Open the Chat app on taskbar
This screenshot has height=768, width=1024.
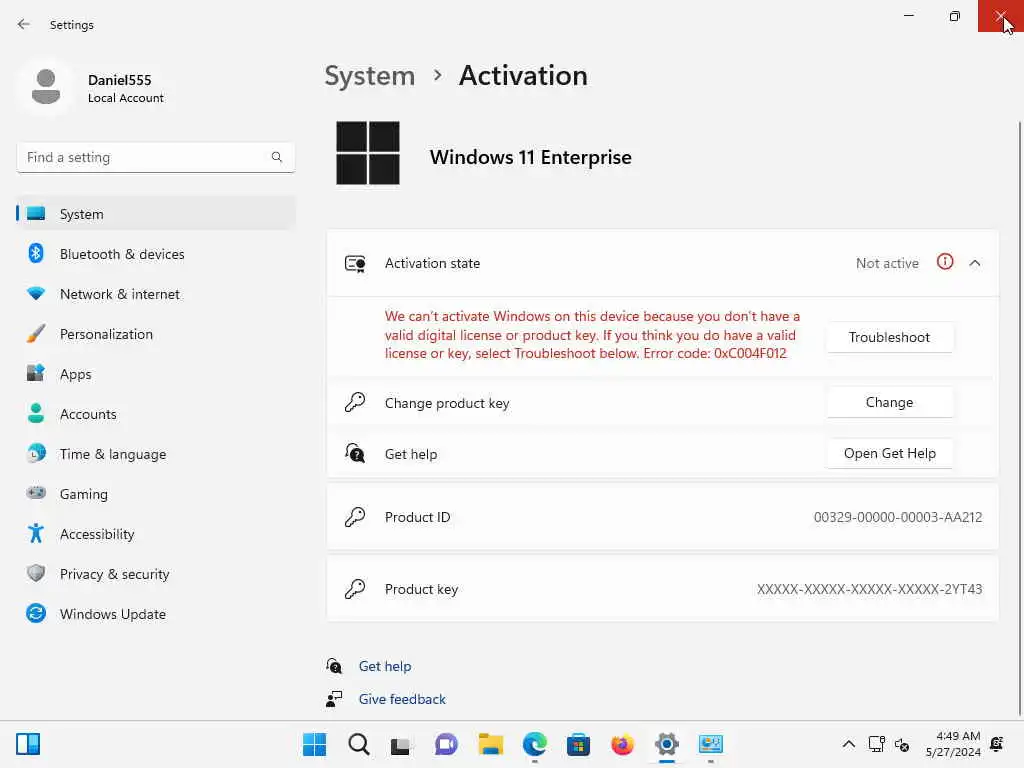tap(446, 744)
